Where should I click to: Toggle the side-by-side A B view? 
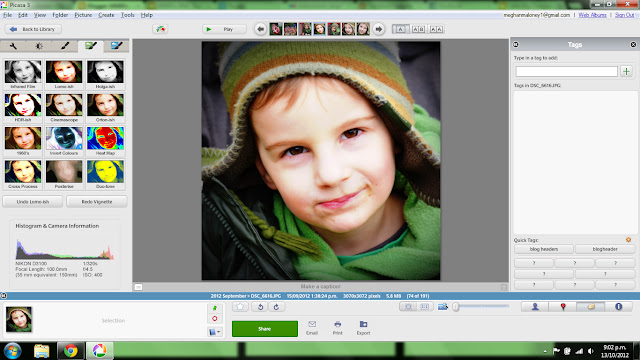pos(418,29)
